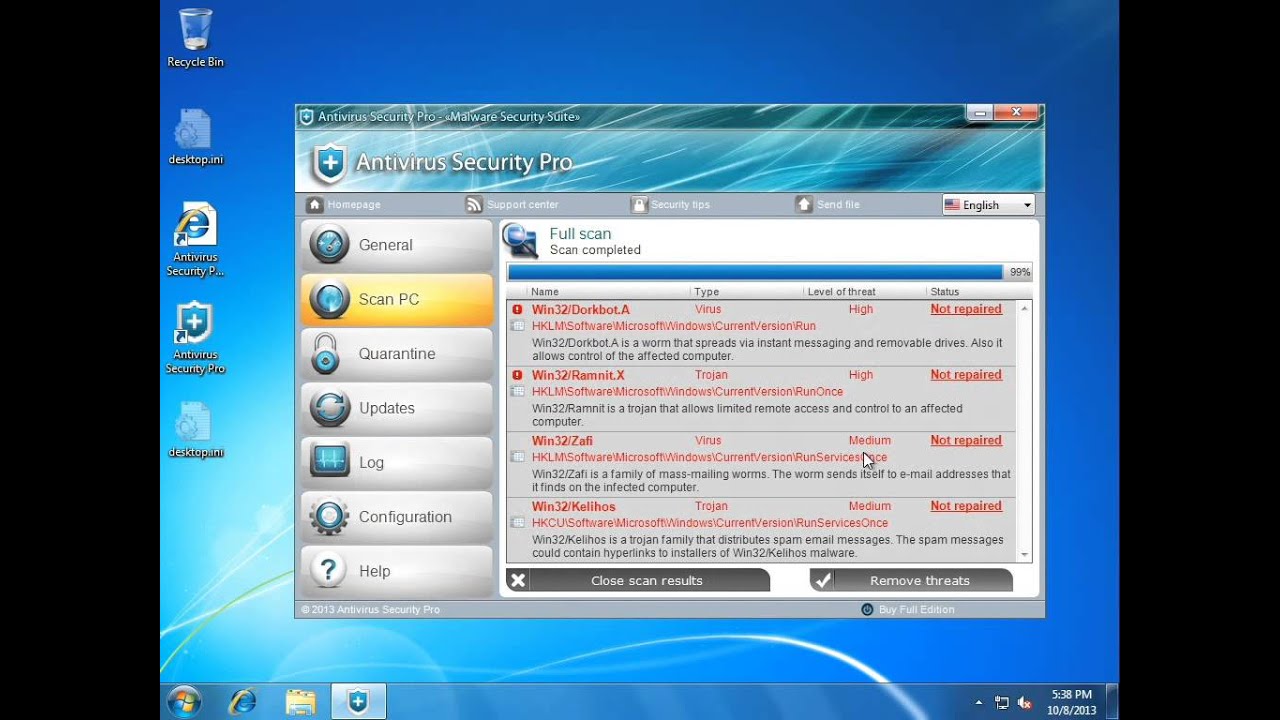Click the registry icon on the Win32/Kelihos path row

518,523
